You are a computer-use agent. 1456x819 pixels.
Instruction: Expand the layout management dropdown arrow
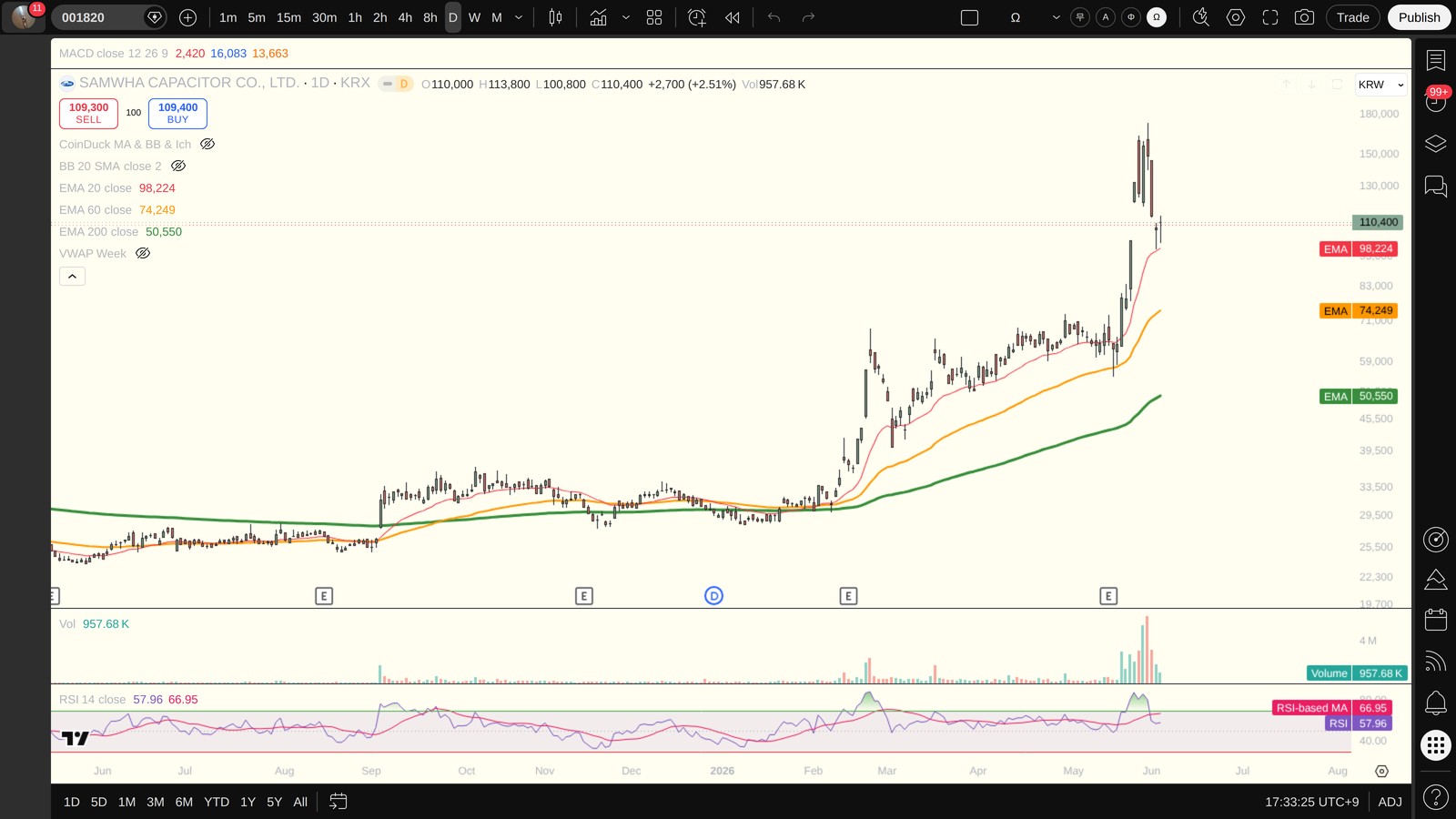pos(1056,17)
